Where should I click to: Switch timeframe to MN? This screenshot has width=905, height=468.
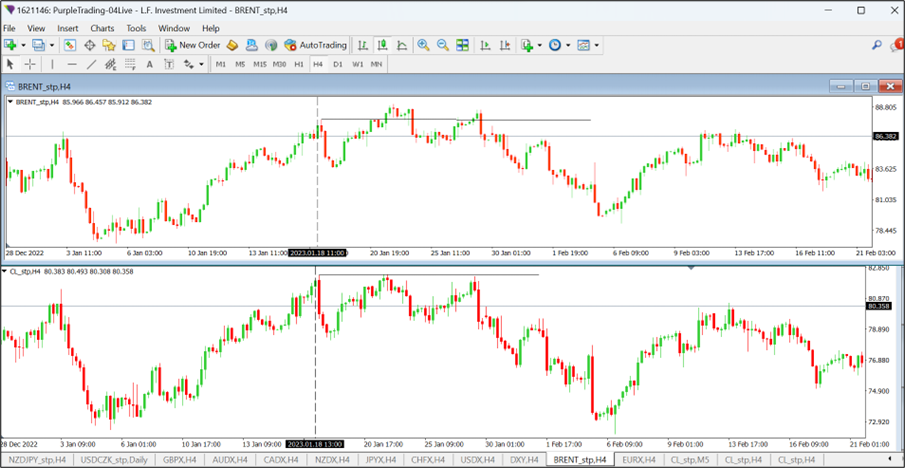(376, 64)
